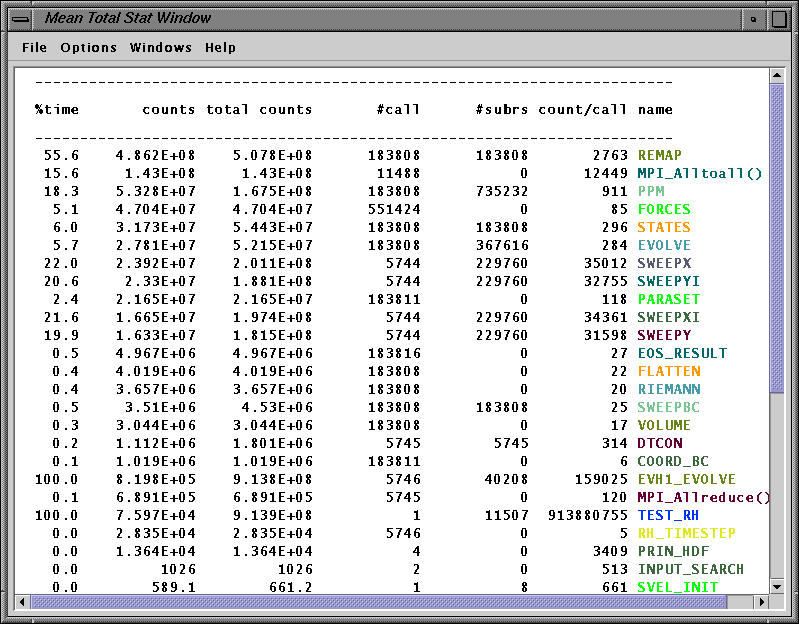Open the File menu
The image size is (799, 624).
pos(34,47)
